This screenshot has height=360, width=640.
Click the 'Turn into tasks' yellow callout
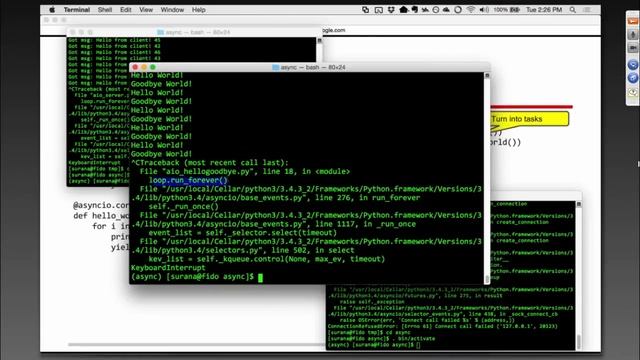pos(529,119)
